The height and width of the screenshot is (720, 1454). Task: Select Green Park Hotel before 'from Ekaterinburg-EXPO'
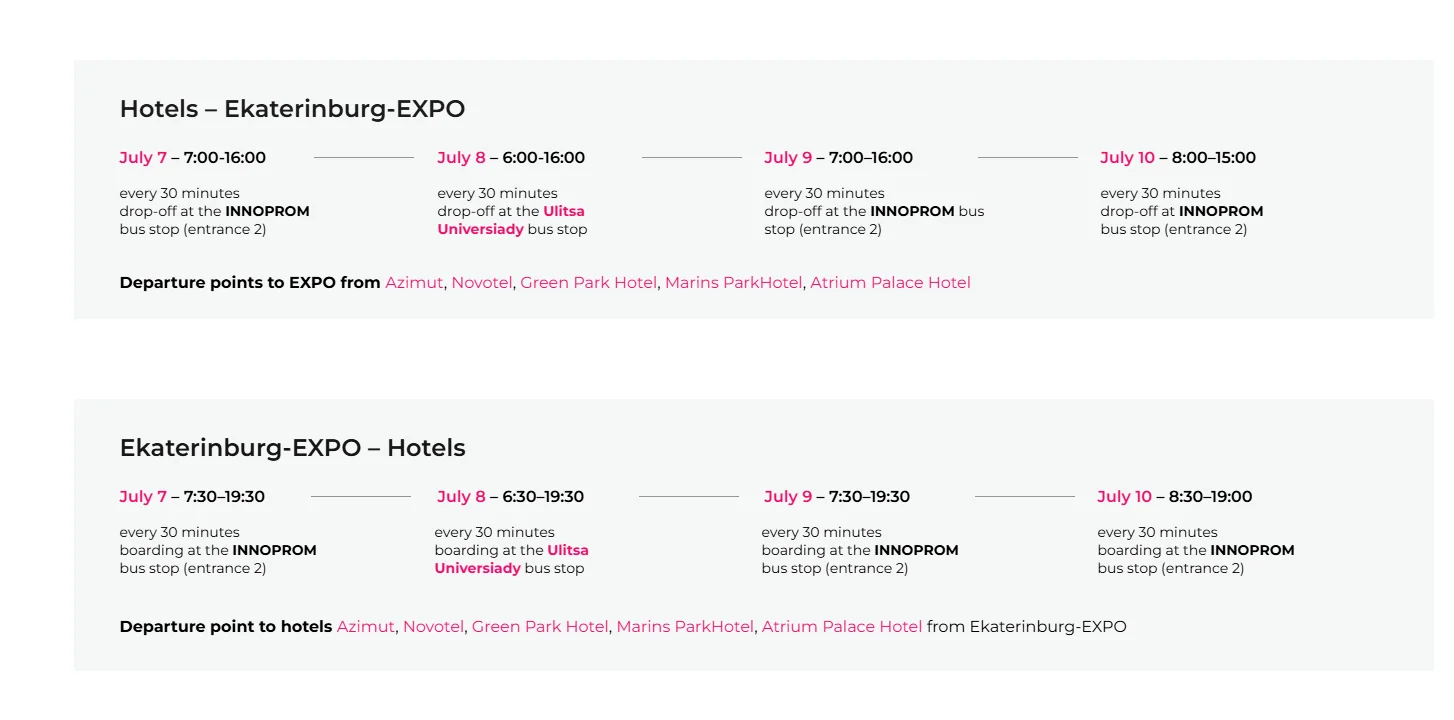pos(540,627)
